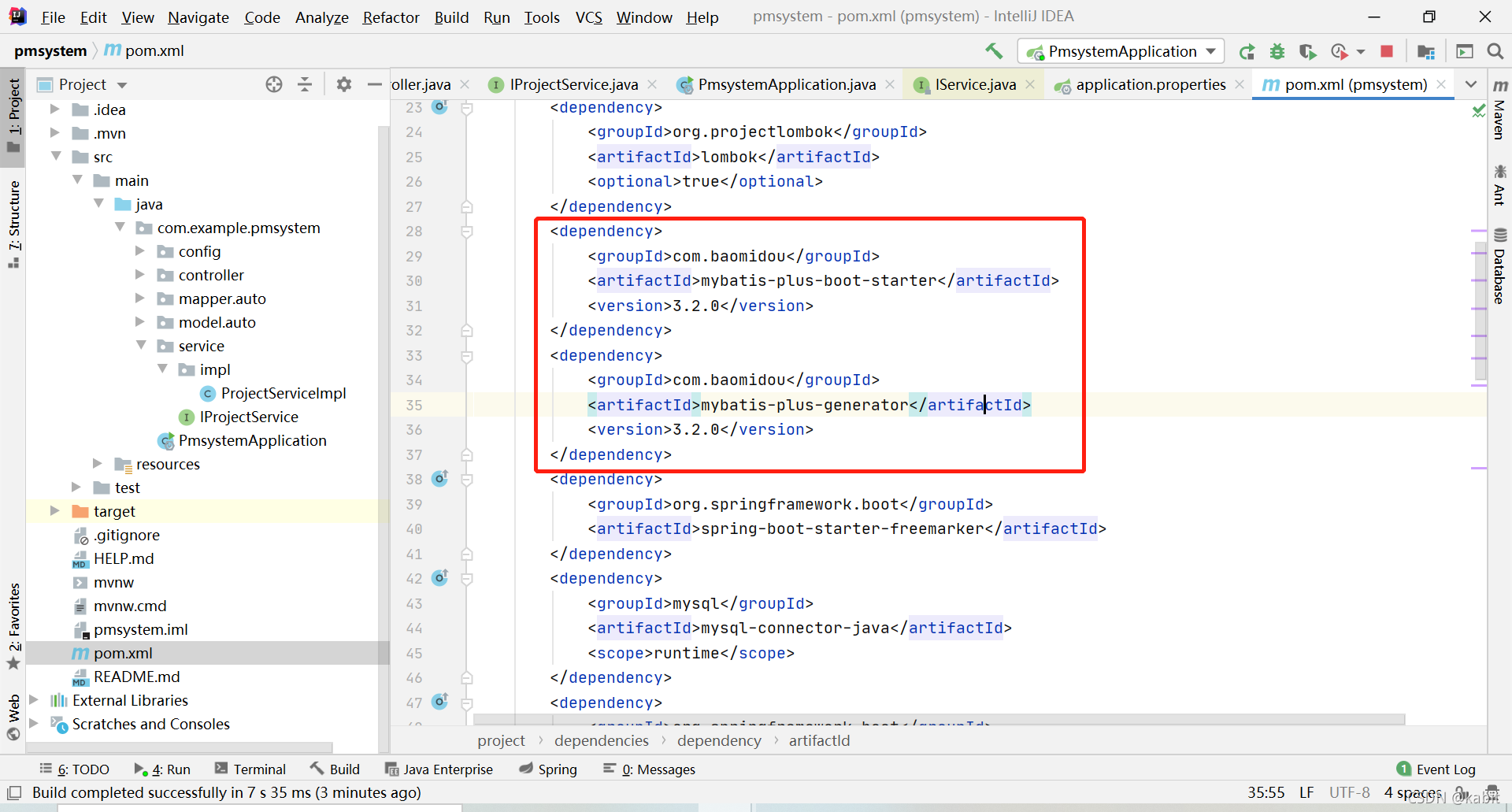The image size is (1512, 812).
Task: Open the VCS menu
Action: click(588, 17)
